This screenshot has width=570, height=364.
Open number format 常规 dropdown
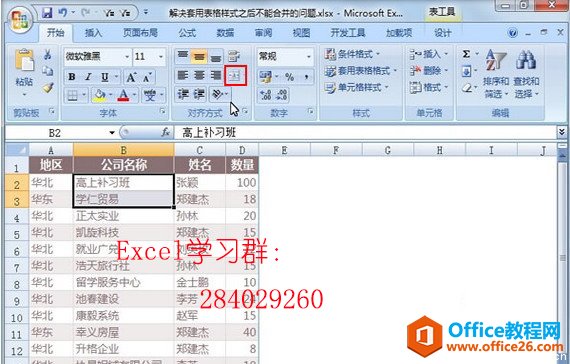coord(308,57)
